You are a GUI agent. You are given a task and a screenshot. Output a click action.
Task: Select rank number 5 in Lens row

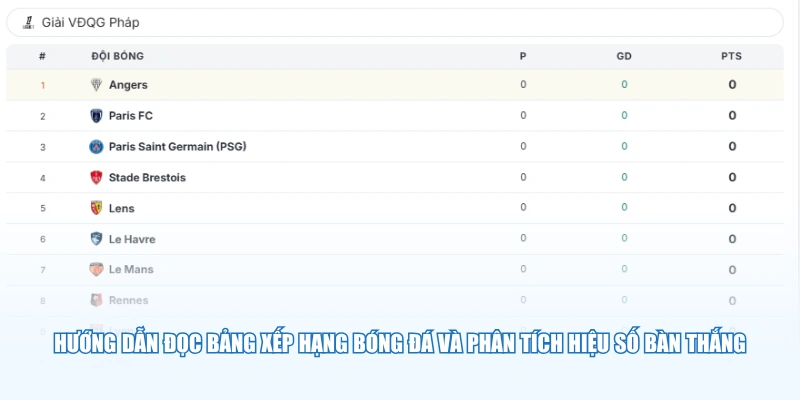(x=43, y=208)
